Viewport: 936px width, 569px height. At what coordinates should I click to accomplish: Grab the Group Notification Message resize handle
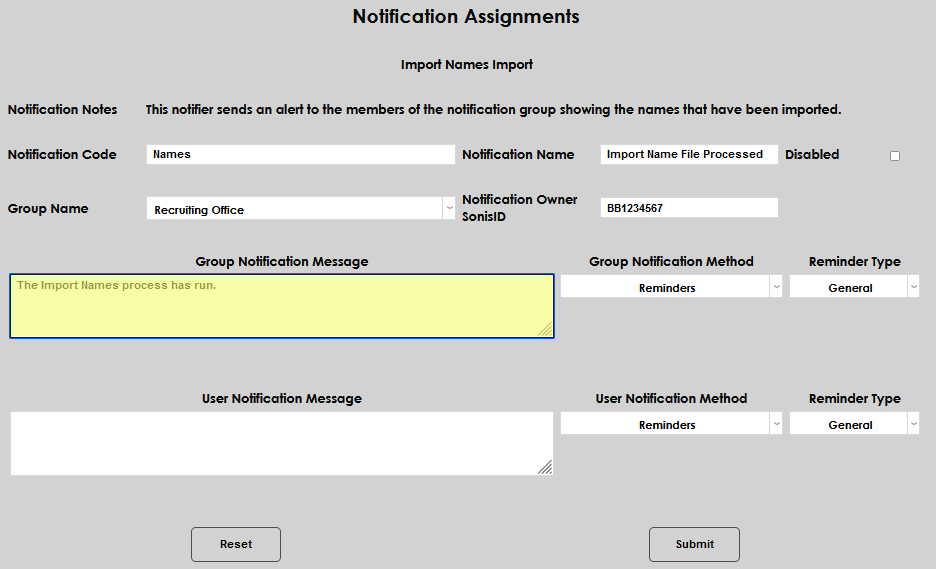point(545,330)
